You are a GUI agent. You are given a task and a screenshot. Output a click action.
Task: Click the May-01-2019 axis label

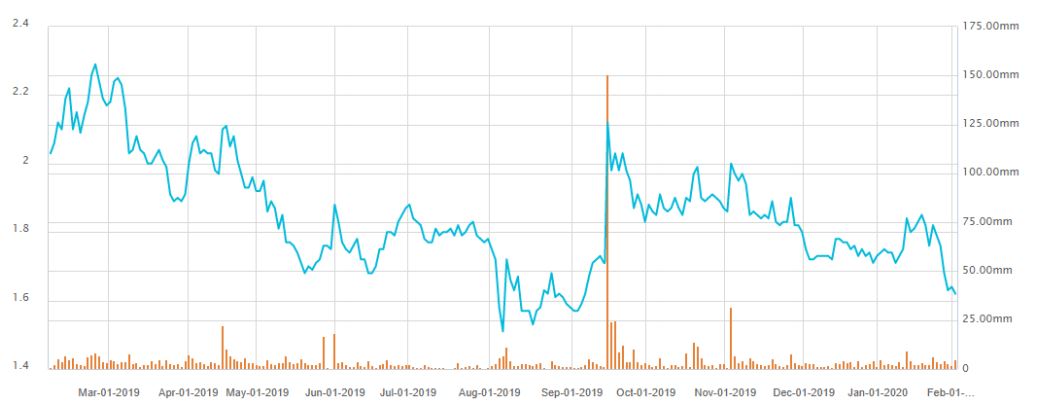pos(259,392)
